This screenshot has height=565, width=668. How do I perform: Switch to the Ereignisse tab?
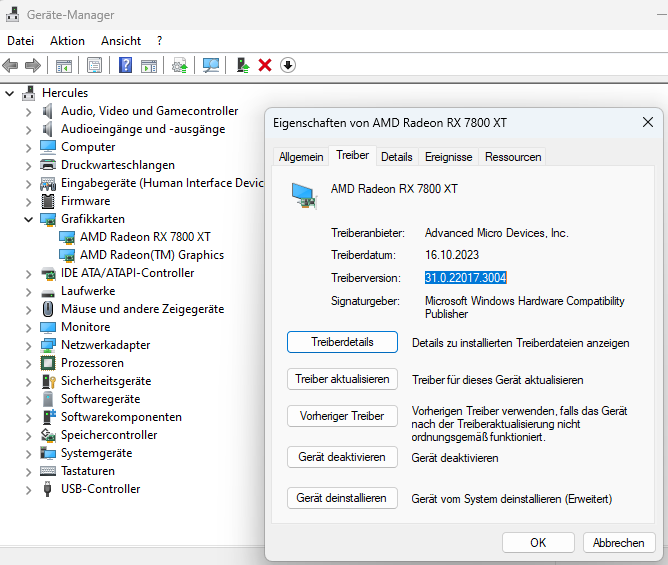click(448, 157)
